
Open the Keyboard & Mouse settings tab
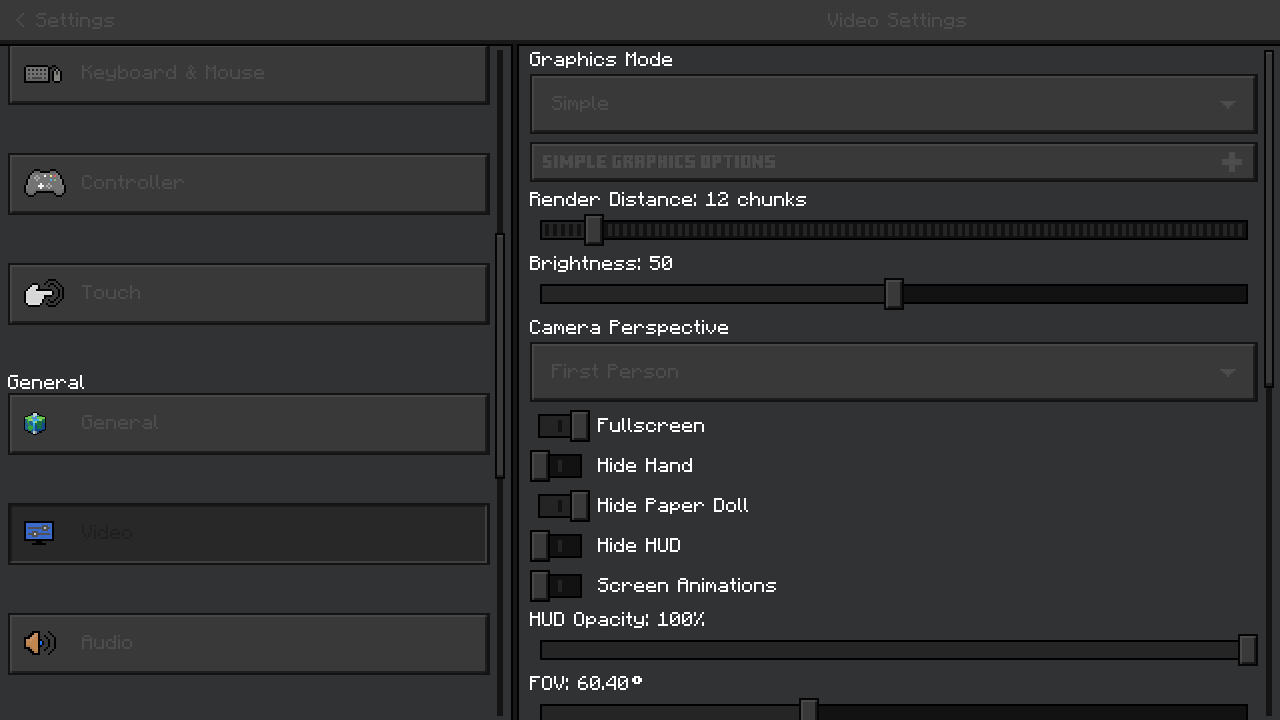[248, 74]
